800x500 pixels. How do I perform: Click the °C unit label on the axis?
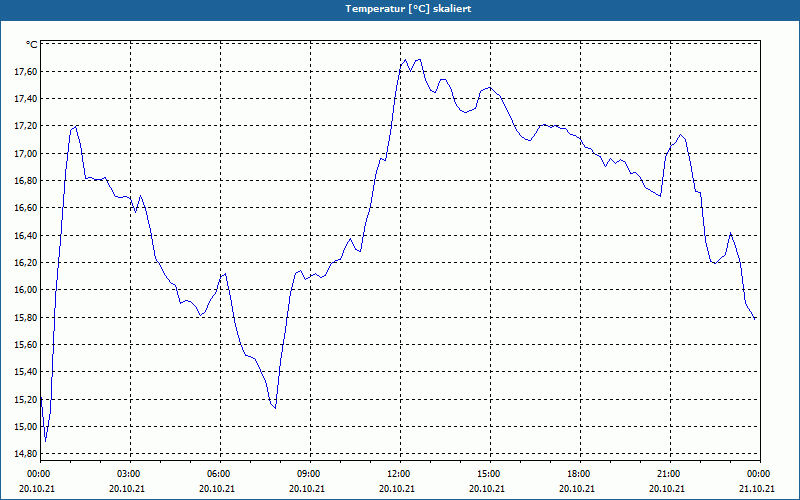pyautogui.click(x=32, y=44)
